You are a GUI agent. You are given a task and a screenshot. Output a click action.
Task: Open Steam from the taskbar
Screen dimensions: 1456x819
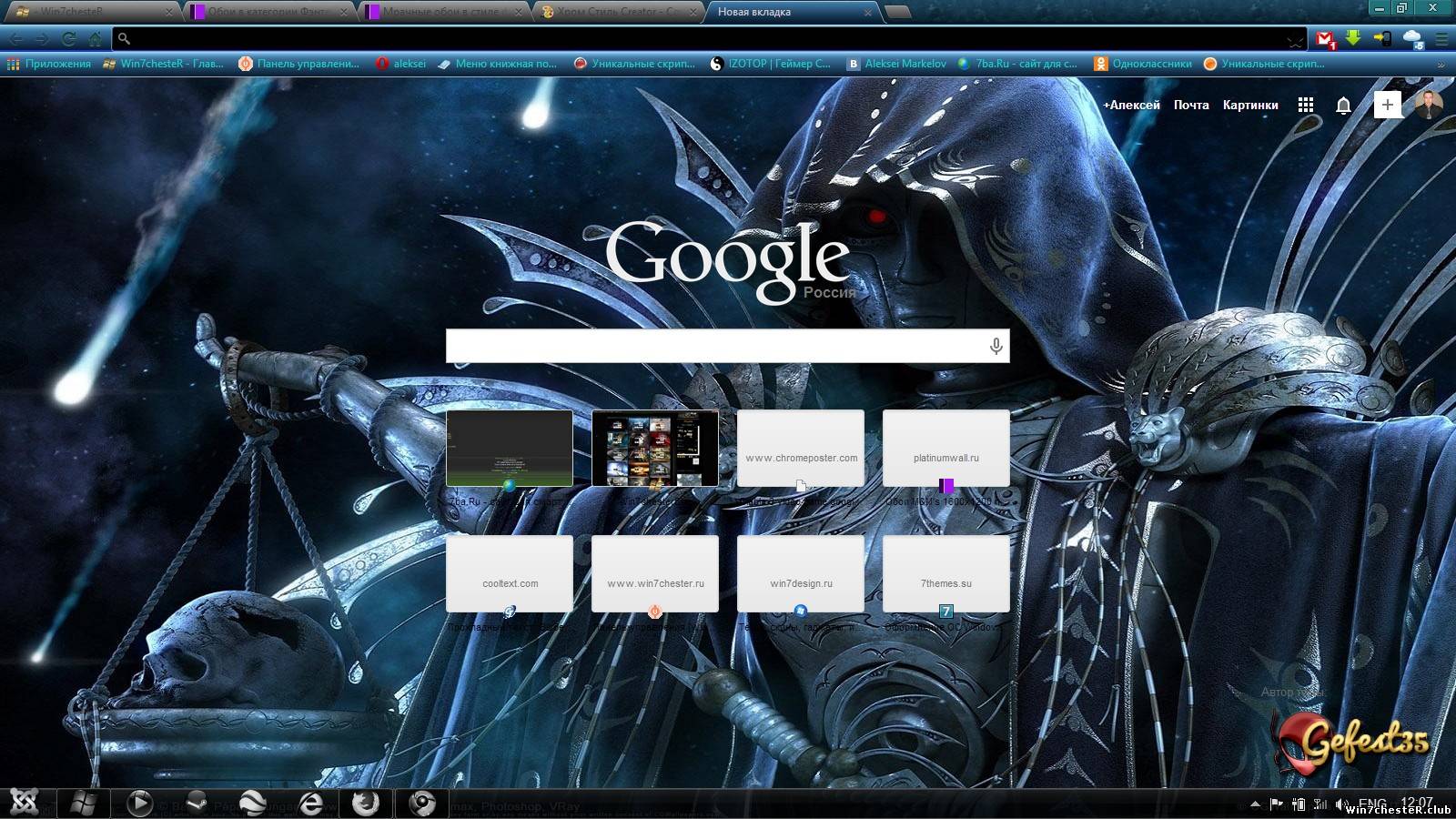click(196, 804)
